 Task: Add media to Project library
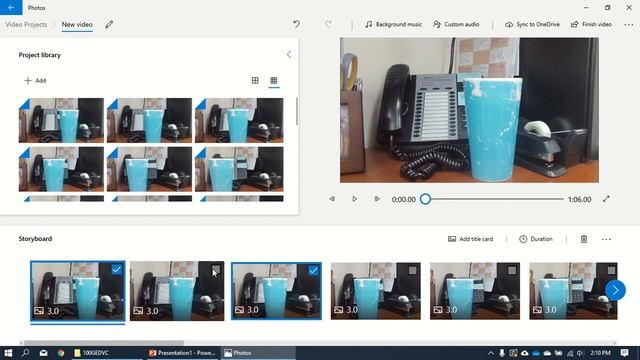(x=35, y=80)
